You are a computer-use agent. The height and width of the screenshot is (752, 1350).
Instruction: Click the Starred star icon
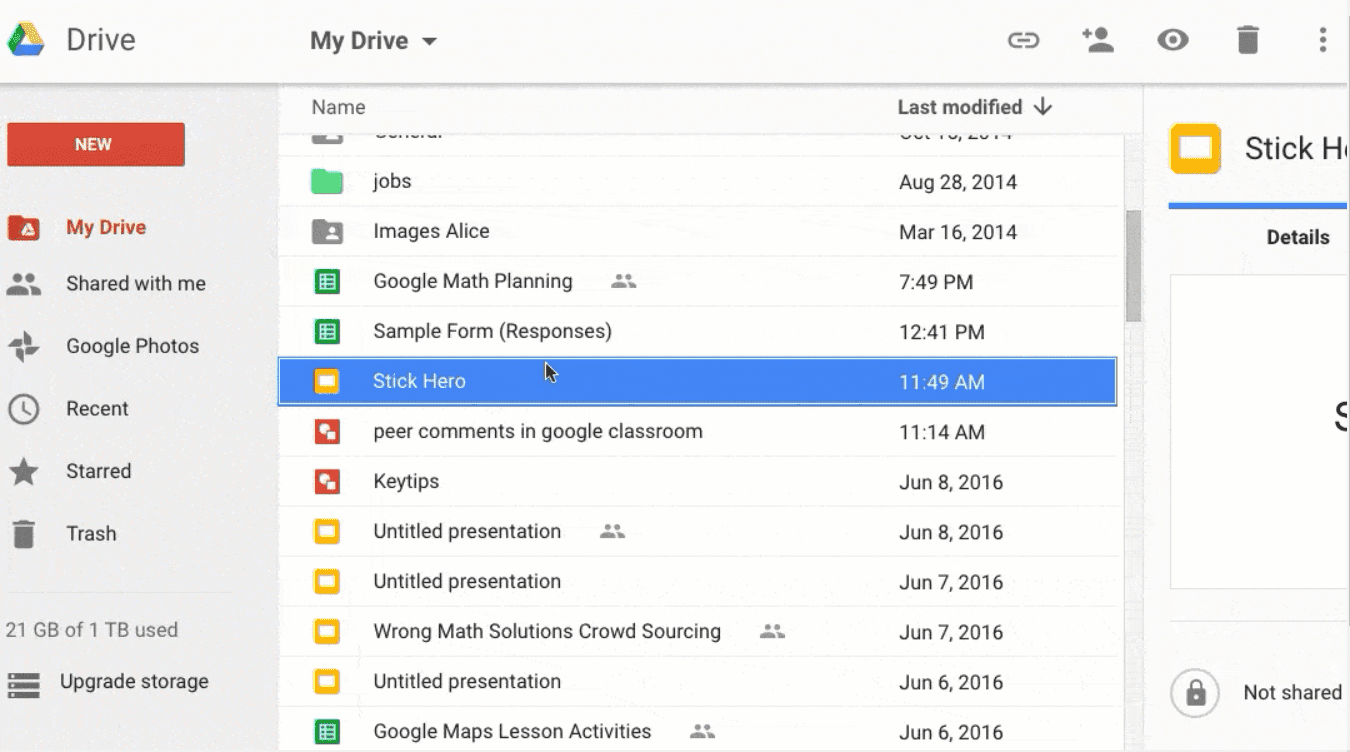(x=24, y=471)
